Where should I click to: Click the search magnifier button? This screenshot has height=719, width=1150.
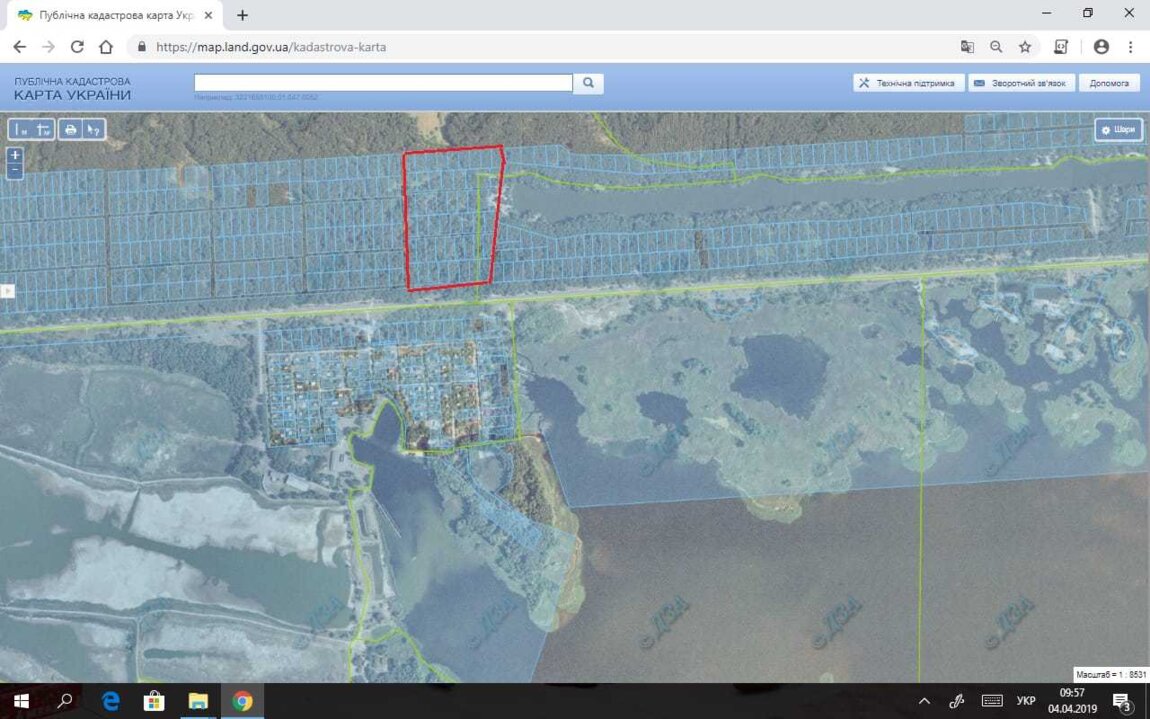588,83
